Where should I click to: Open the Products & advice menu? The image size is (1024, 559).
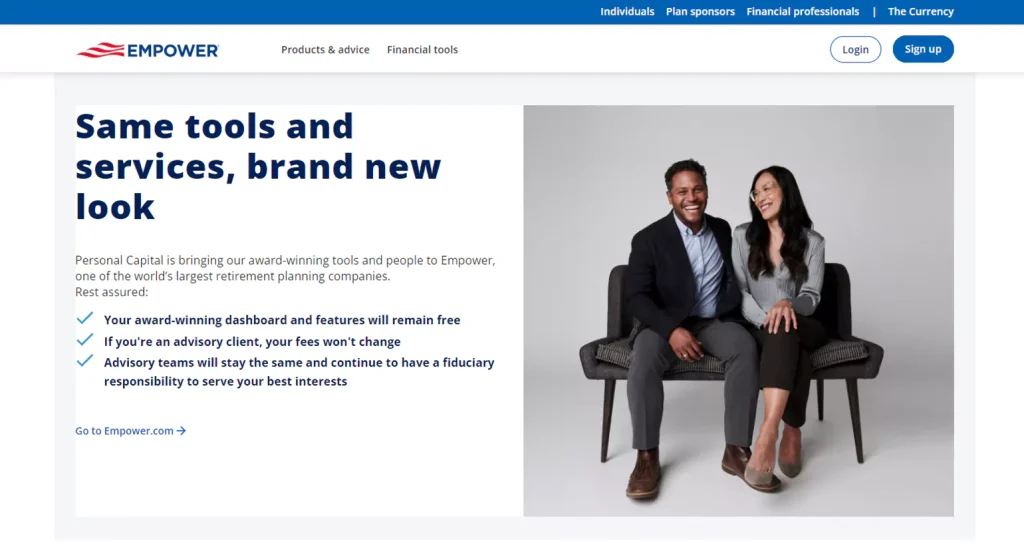pos(325,50)
